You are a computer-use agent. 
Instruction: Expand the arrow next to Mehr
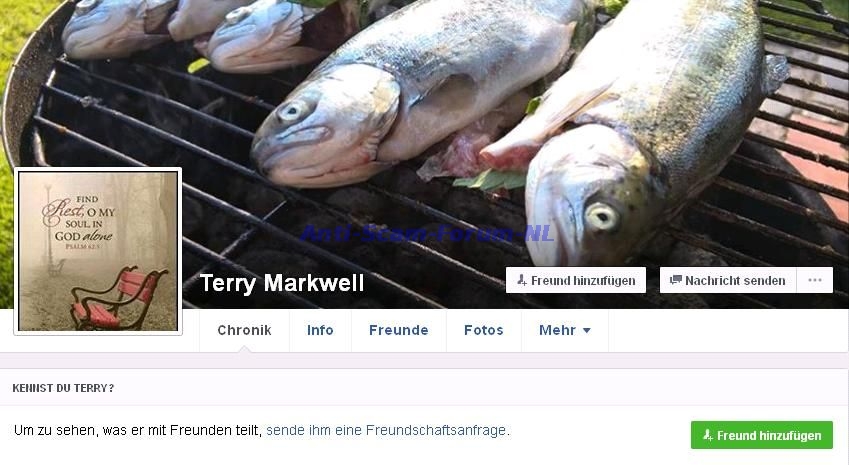pos(586,330)
